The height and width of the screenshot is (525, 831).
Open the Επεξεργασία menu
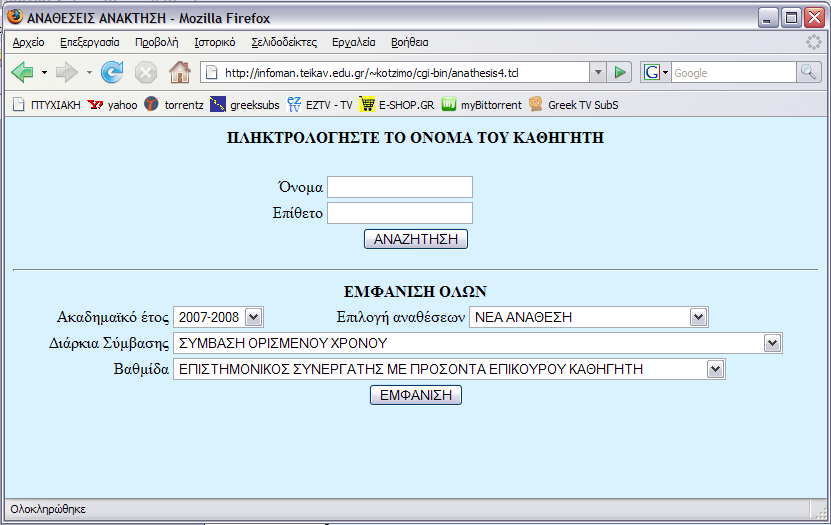90,42
